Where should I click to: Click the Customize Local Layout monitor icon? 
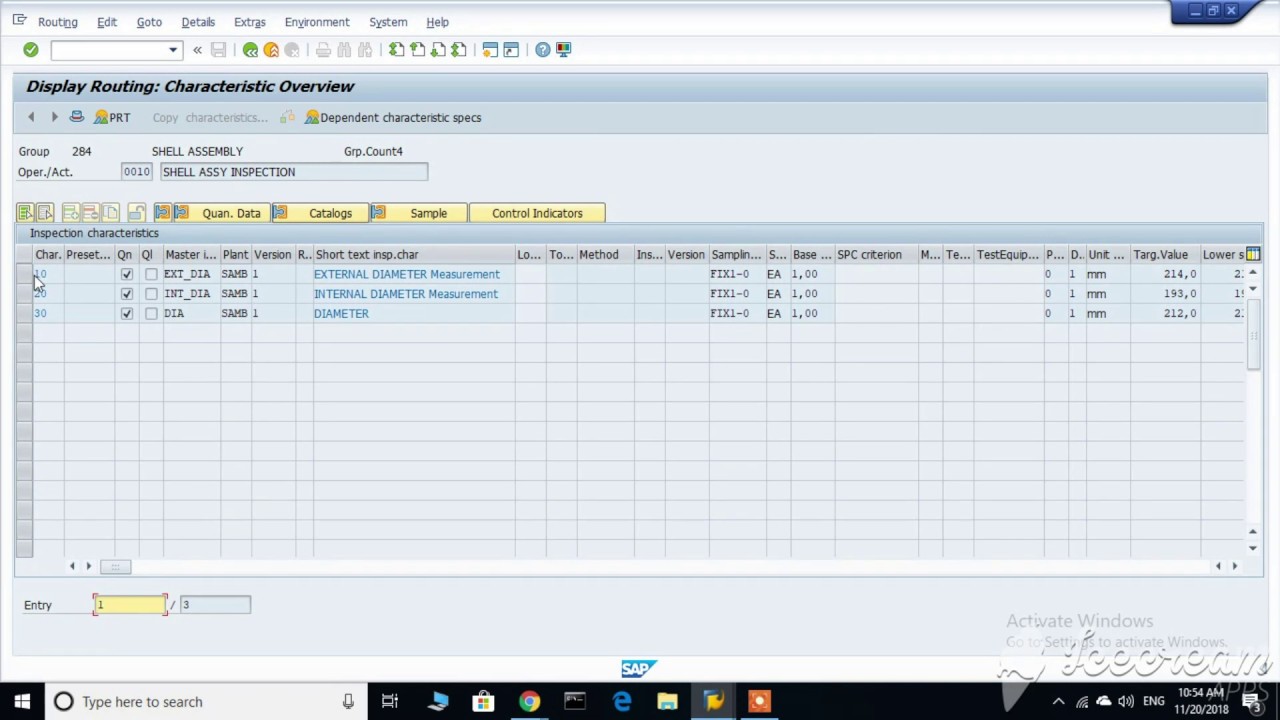563,50
